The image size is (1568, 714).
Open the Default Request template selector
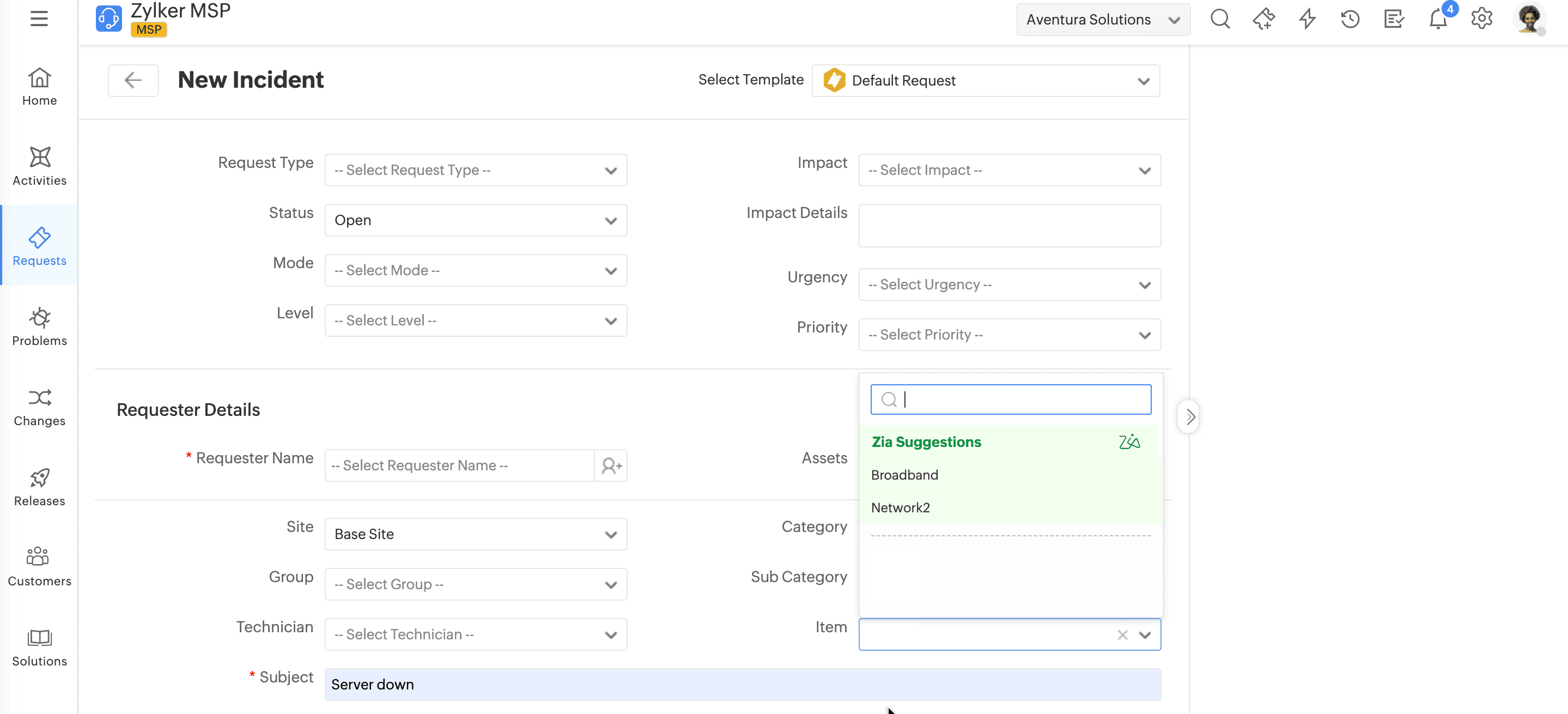click(x=986, y=81)
